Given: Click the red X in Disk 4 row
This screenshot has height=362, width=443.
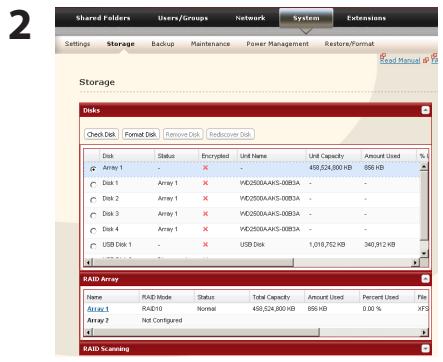Looking at the screenshot, I should (205, 229).
